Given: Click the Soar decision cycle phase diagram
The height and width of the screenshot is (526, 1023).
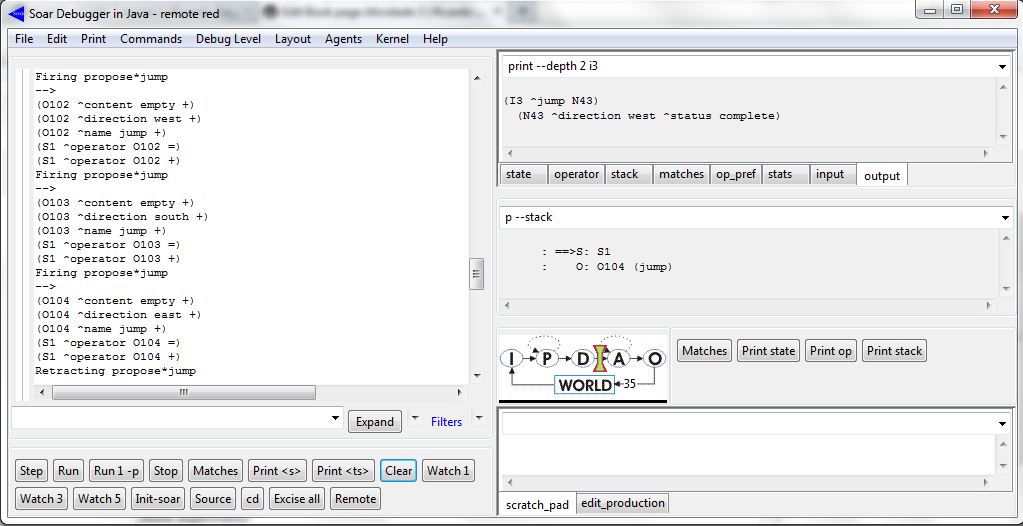Looking at the screenshot, I should click(584, 368).
